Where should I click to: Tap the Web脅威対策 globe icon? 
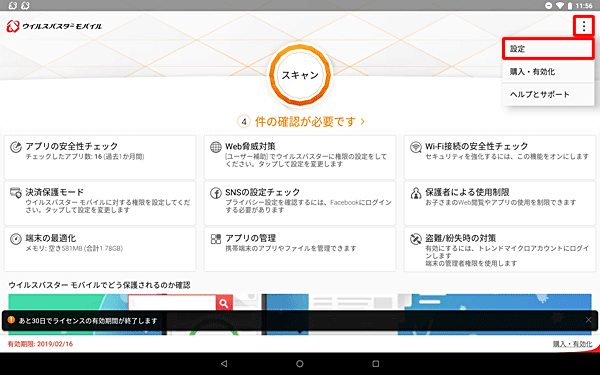216,147
